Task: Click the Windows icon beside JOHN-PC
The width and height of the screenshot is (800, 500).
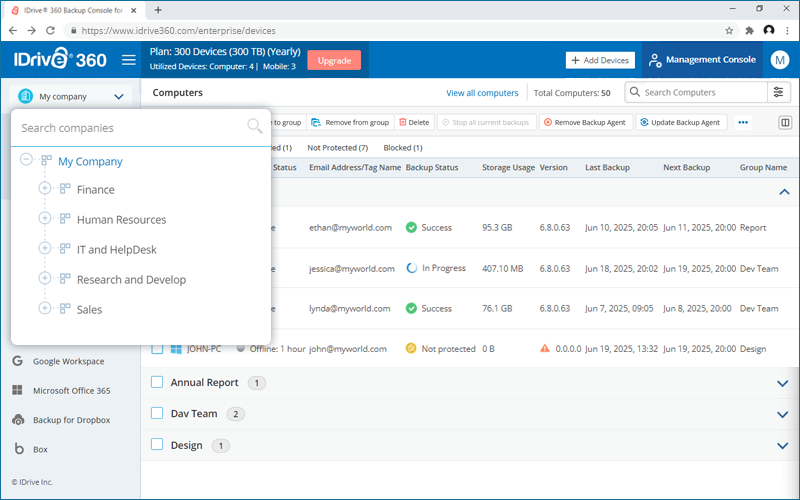Action: coord(176,349)
